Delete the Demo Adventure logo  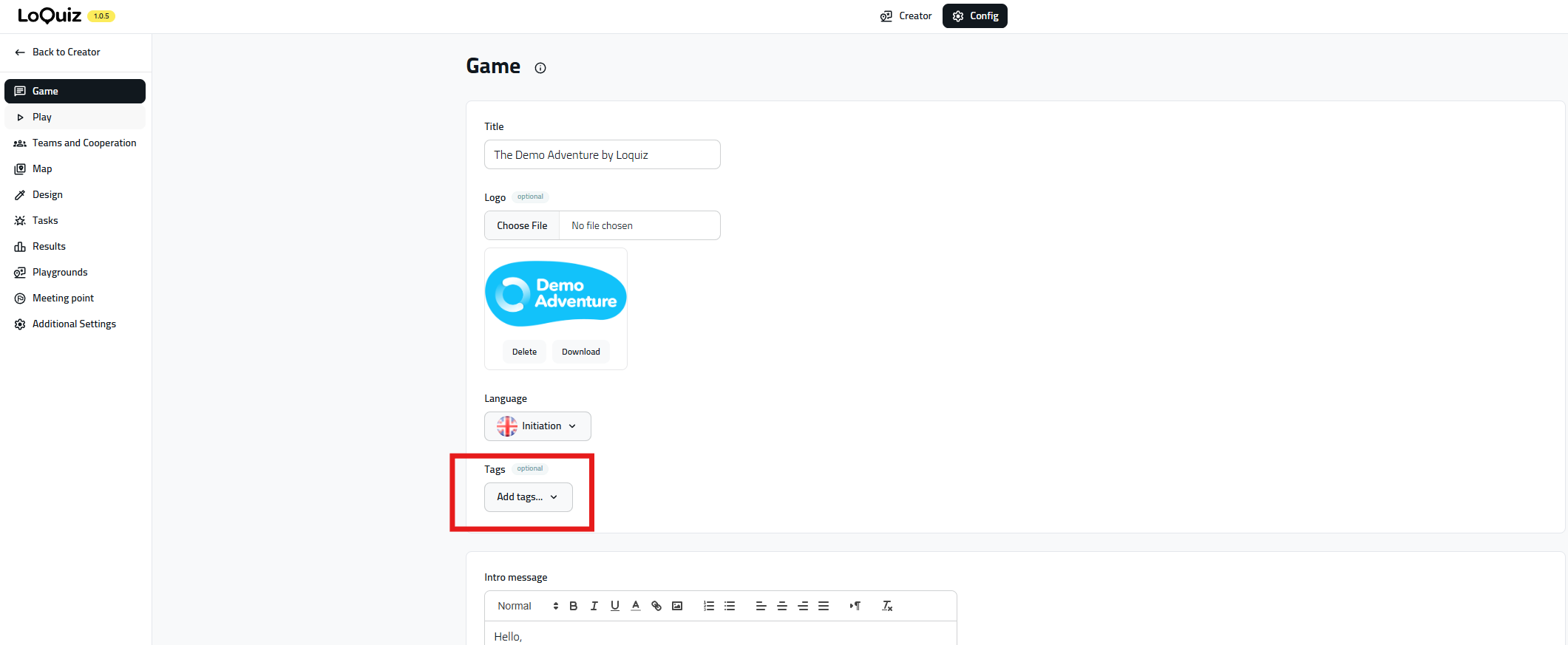524,352
